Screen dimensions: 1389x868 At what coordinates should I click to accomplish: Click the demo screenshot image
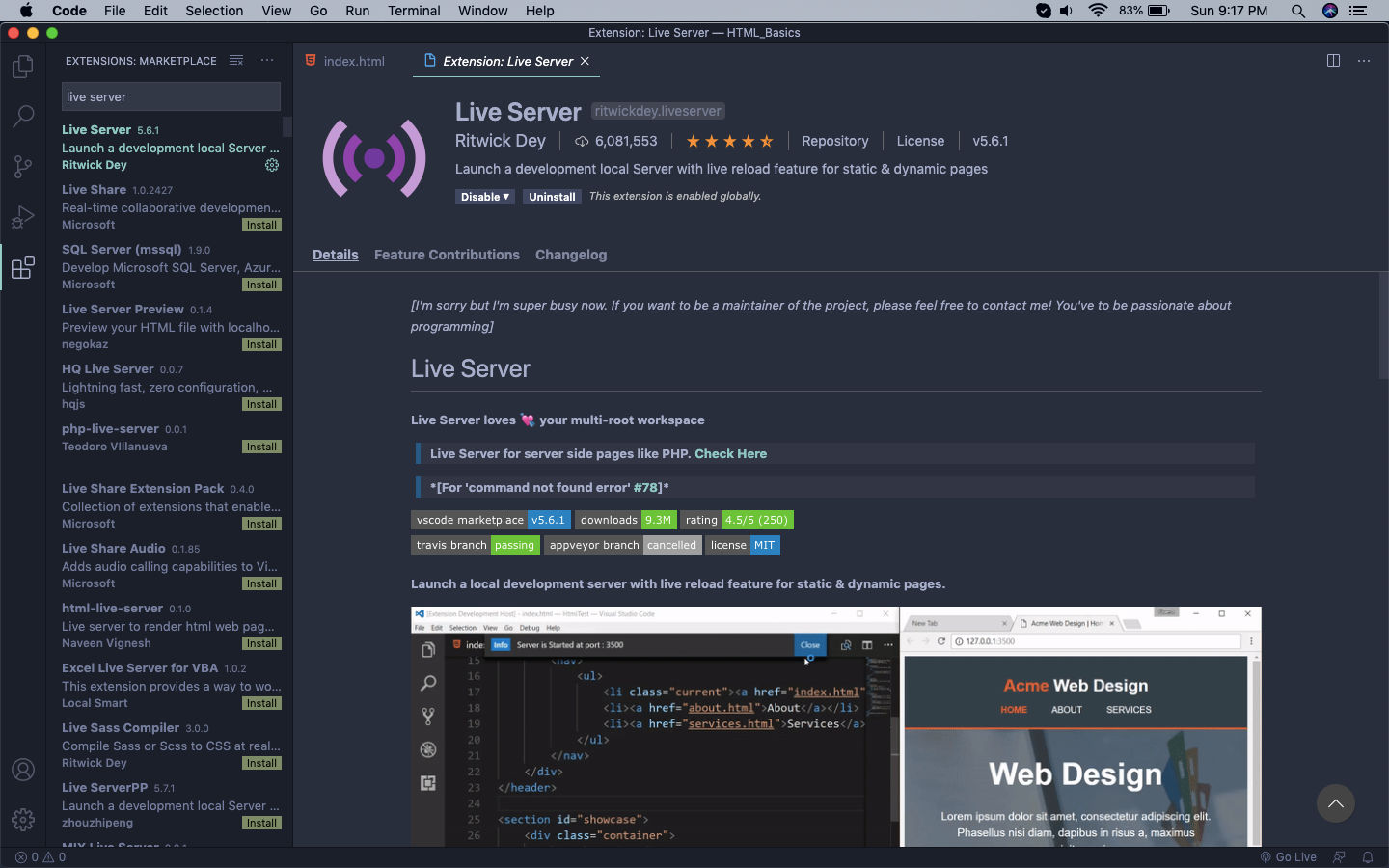(x=835, y=726)
